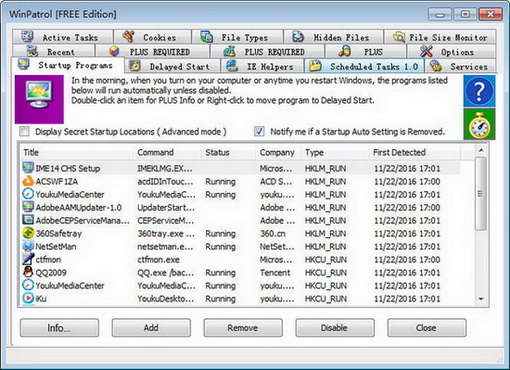Select the QQ2009 penguin icon entry
The width and height of the screenshot is (510, 370).
coord(28,272)
